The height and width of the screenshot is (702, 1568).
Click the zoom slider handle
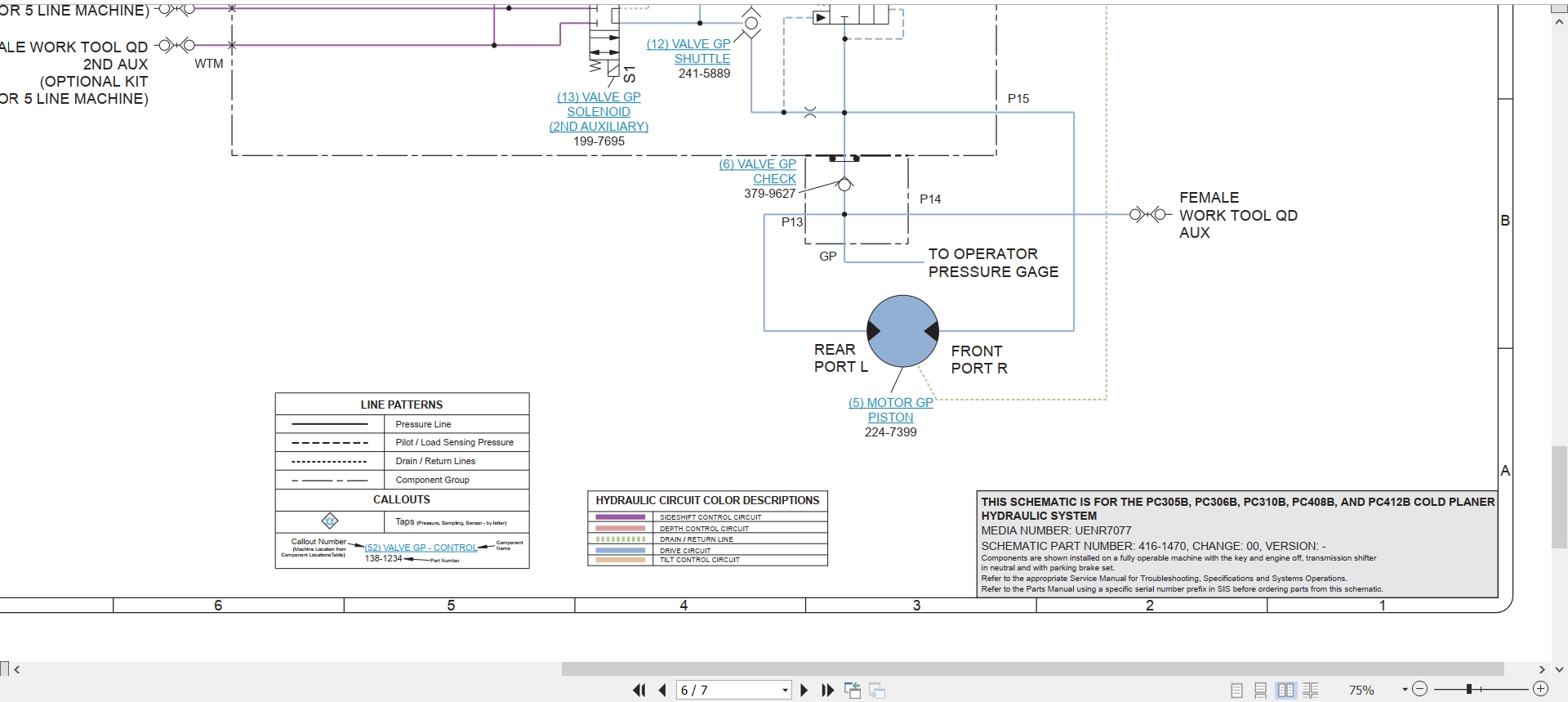[1468, 690]
